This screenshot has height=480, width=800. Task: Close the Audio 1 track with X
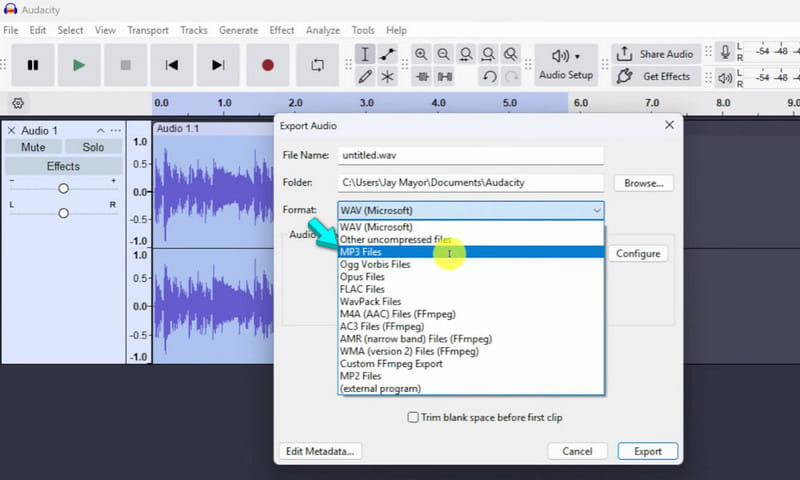click(x=11, y=131)
